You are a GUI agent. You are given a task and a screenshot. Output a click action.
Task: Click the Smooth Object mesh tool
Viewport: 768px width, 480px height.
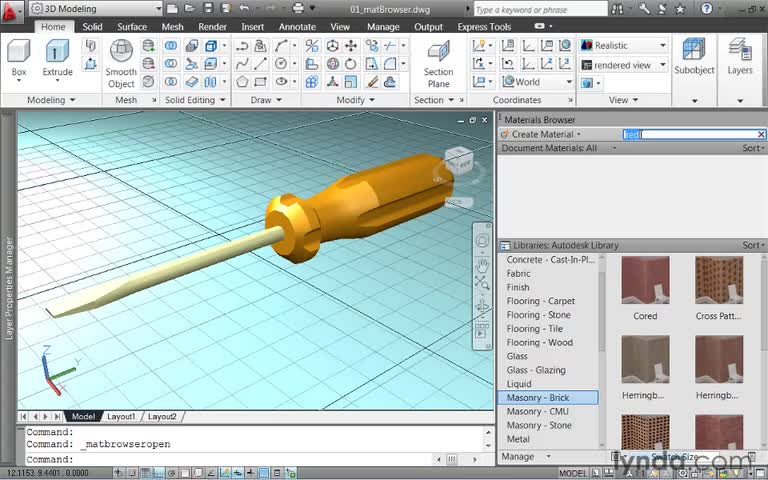[x=121, y=64]
